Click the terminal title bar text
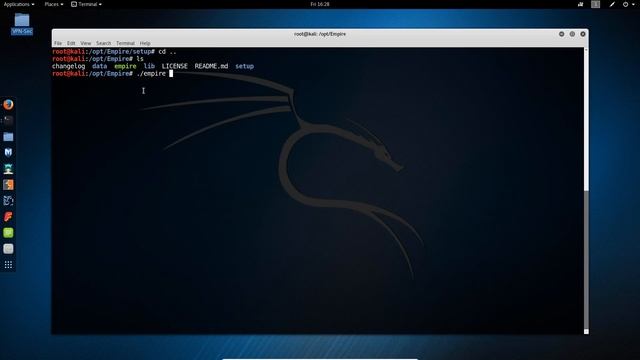The height and width of the screenshot is (360, 640). [x=320, y=34]
